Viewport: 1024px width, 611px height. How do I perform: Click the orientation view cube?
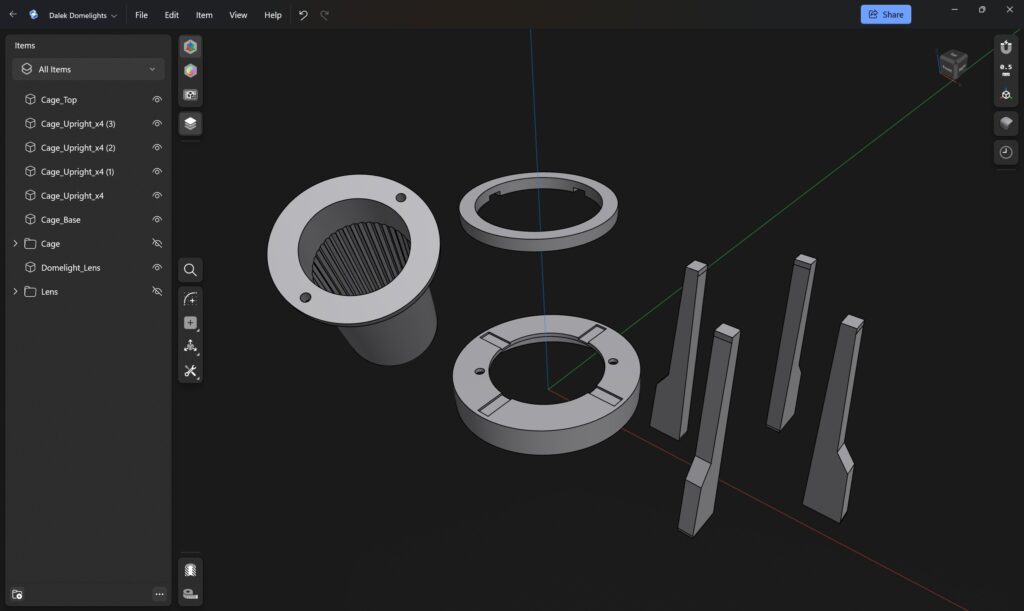tap(952, 65)
